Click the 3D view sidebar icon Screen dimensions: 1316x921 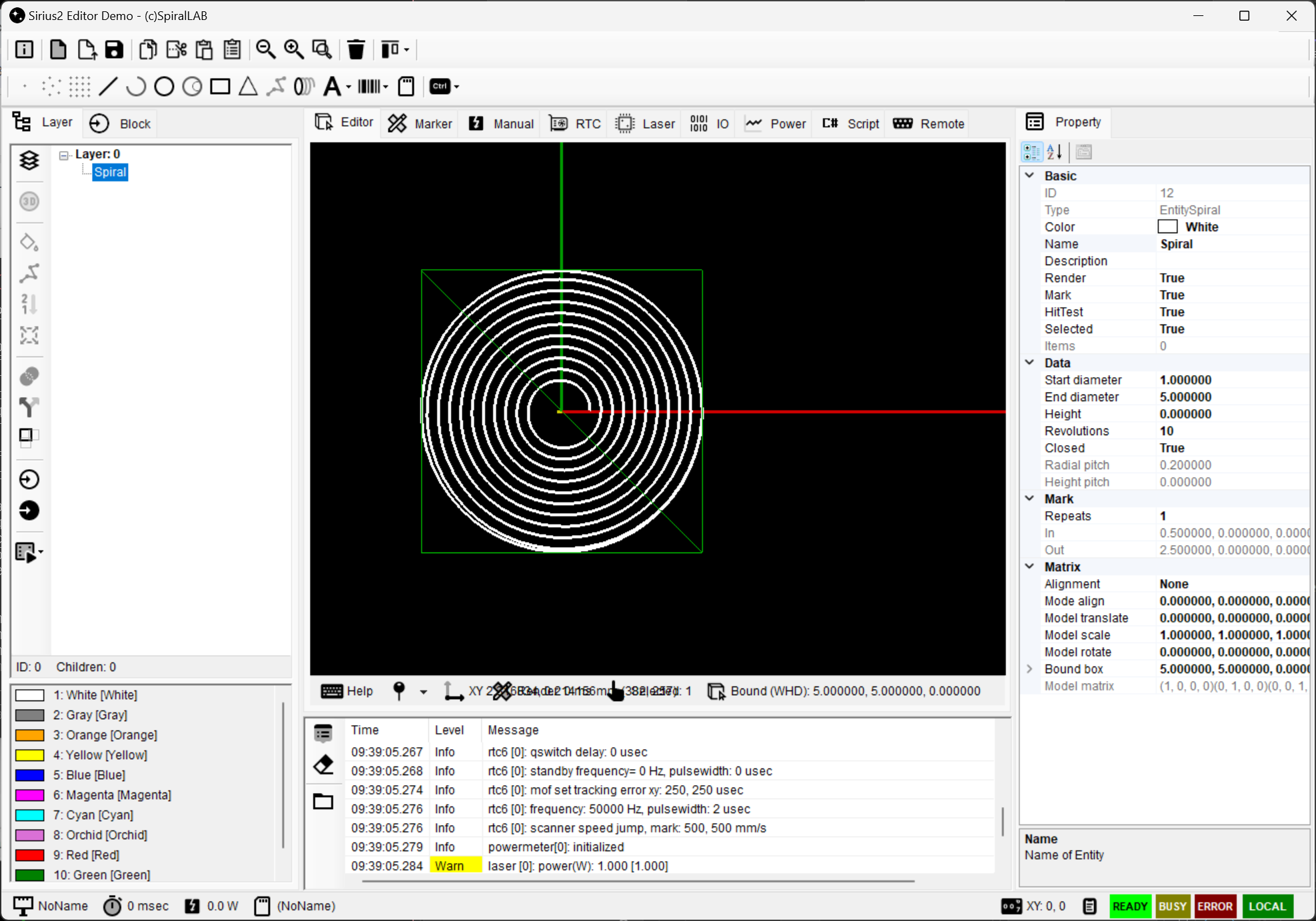pyautogui.click(x=29, y=201)
